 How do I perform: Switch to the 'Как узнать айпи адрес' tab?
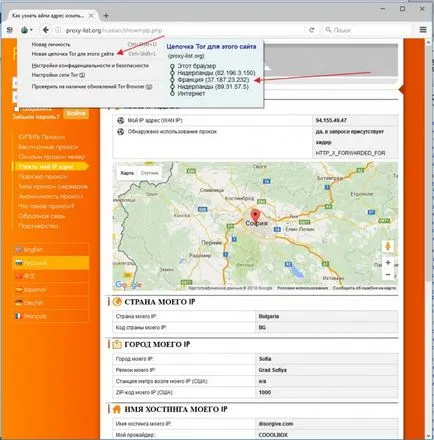[x=48, y=16]
